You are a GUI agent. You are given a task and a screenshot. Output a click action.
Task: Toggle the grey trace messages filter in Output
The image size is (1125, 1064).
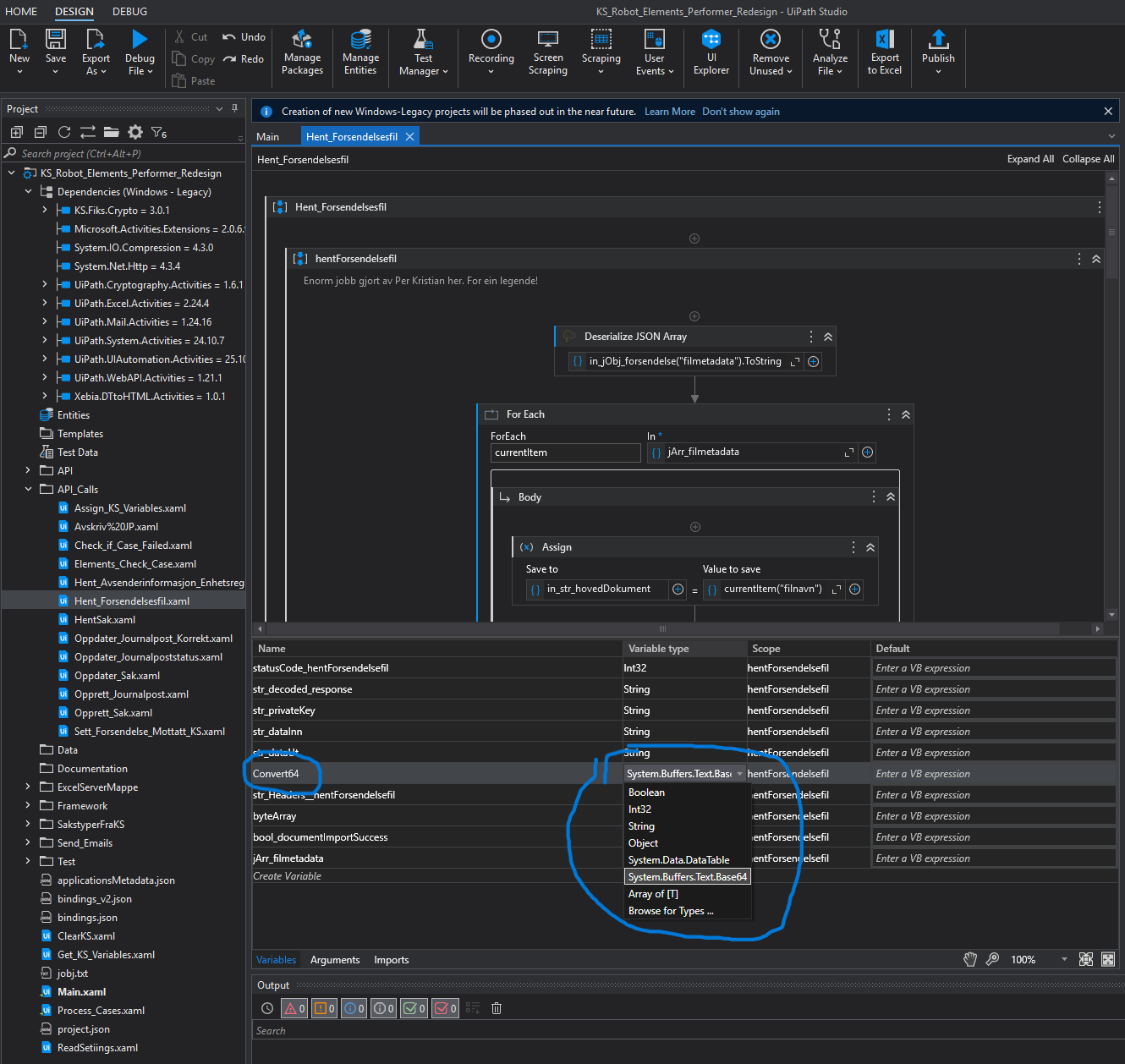(383, 1008)
